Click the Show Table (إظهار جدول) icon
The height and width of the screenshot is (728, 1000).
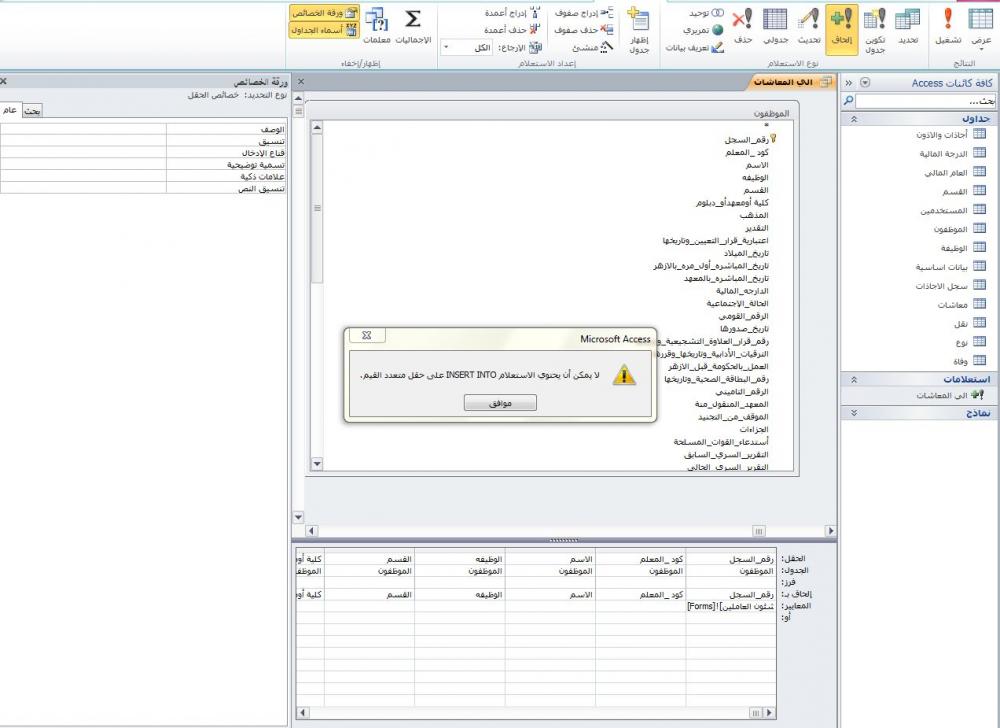coord(639,28)
